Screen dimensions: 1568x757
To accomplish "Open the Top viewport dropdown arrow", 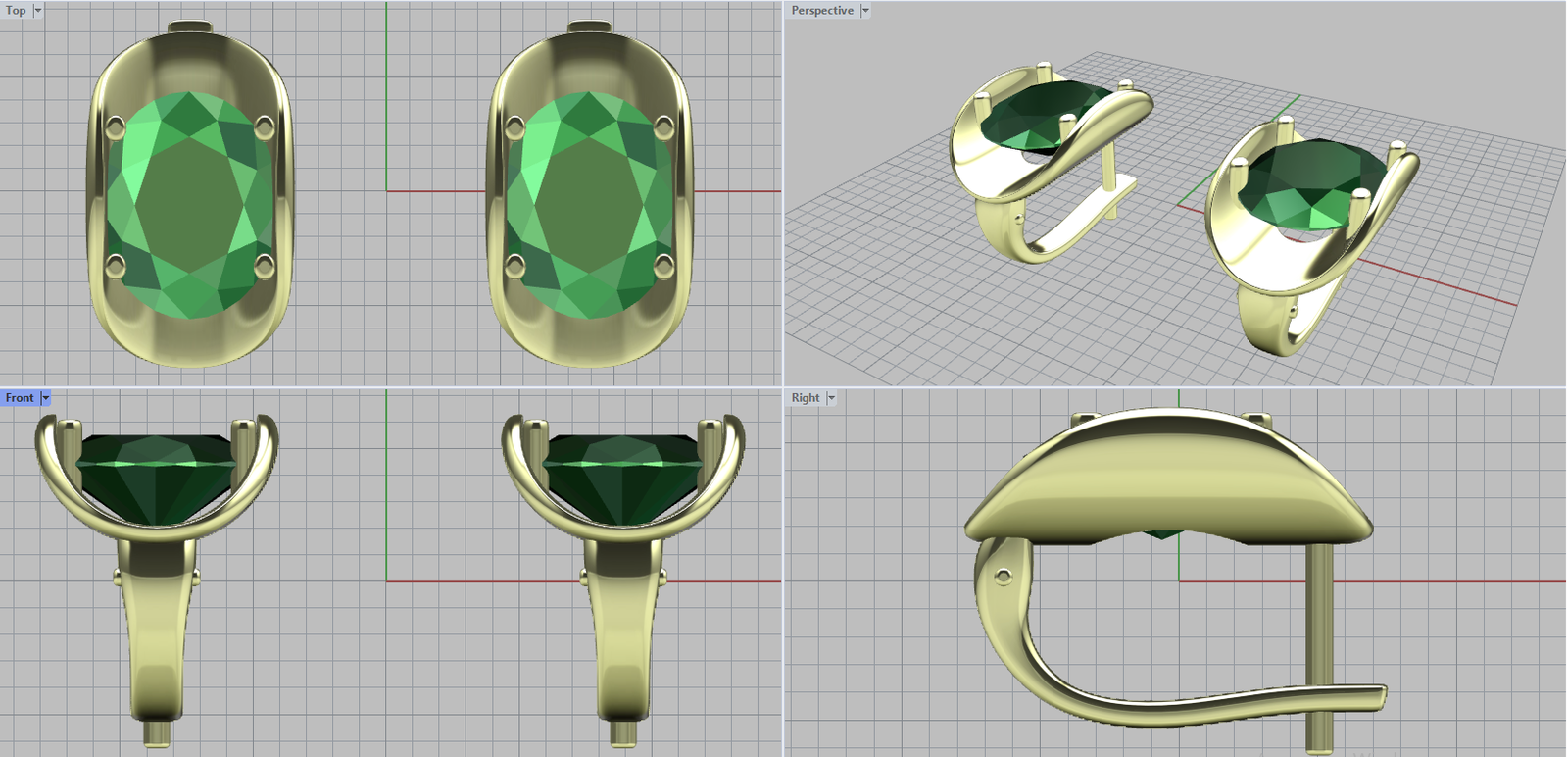I will click(38, 11).
